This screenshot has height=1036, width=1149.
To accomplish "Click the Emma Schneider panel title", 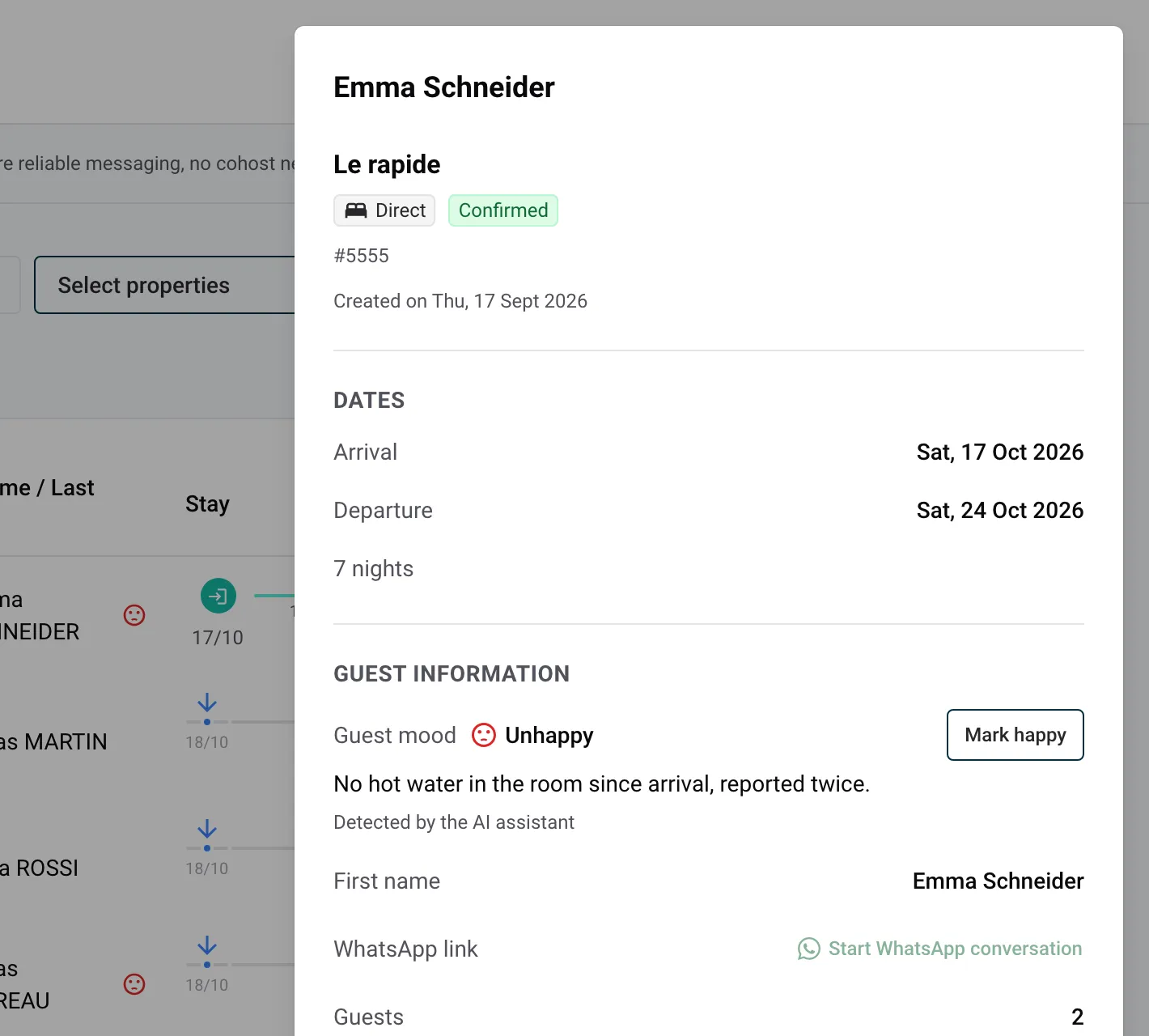I will [444, 87].
